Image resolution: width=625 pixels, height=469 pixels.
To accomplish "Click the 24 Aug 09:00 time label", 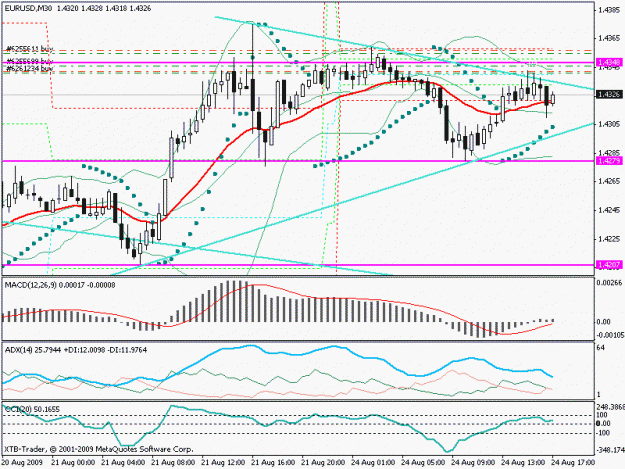I will tap(473, 463).
